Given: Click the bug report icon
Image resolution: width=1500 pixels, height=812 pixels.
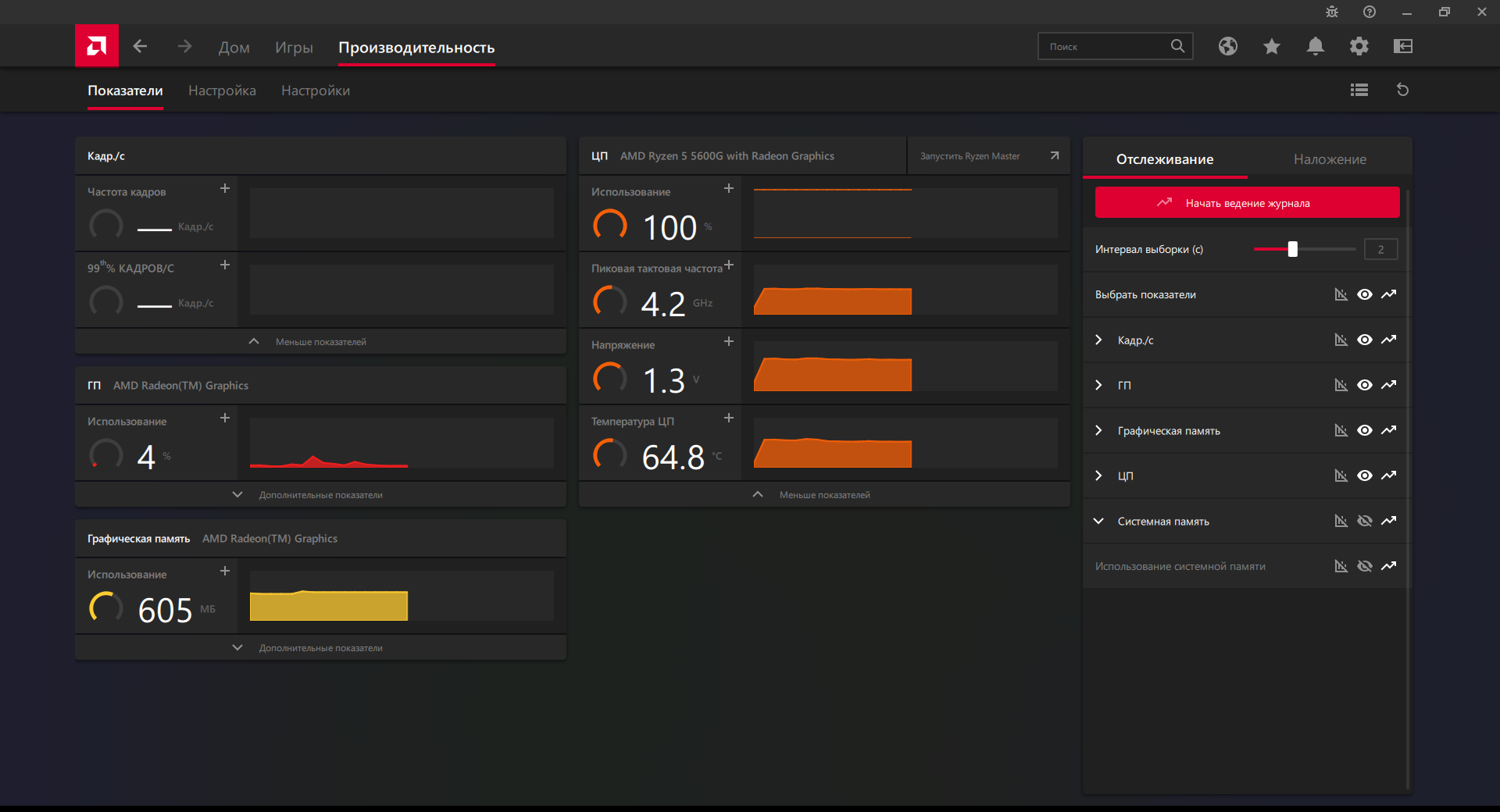Looking at the screenshot, I should click(1332, 12).
